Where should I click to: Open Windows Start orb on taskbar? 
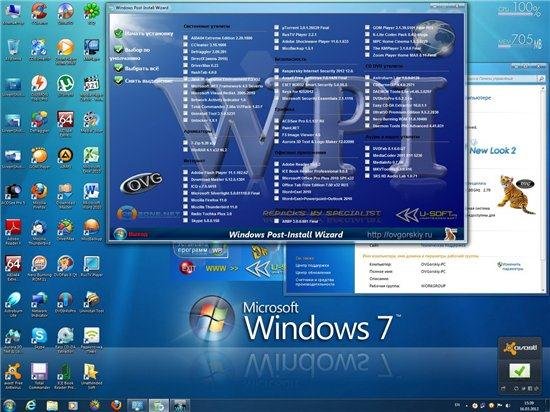click(9, 405)
